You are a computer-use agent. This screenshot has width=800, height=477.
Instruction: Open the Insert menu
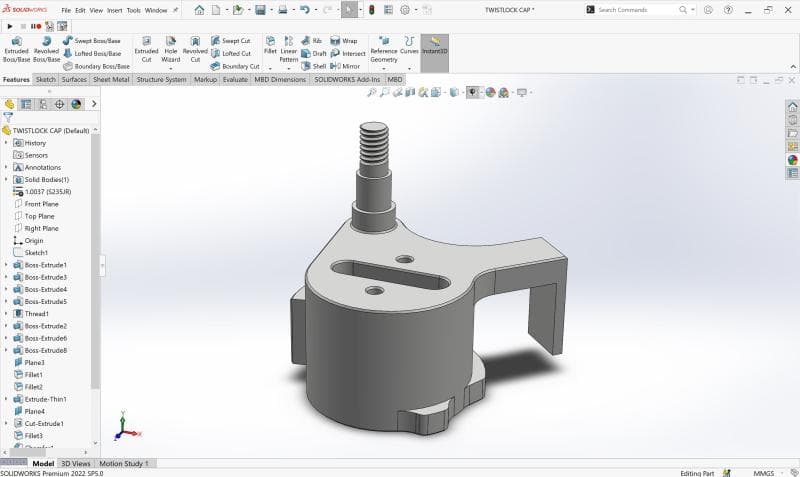pyautogui.click(x=115, y=10)
